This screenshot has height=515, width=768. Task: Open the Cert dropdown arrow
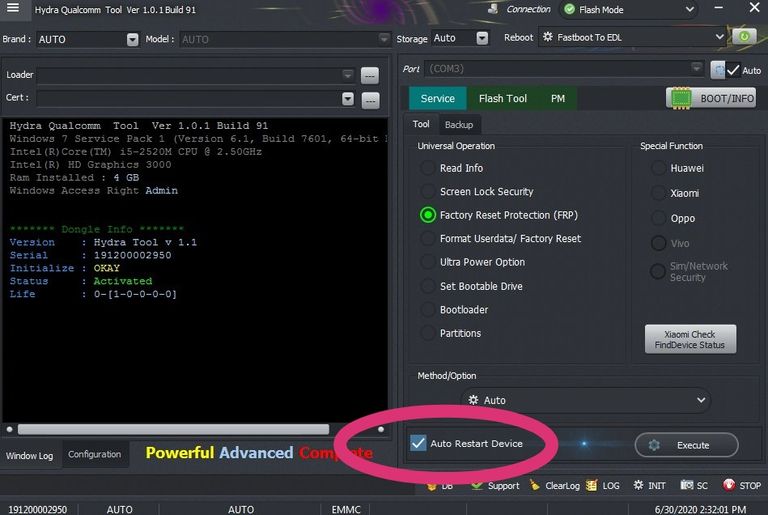coord(348,99)
